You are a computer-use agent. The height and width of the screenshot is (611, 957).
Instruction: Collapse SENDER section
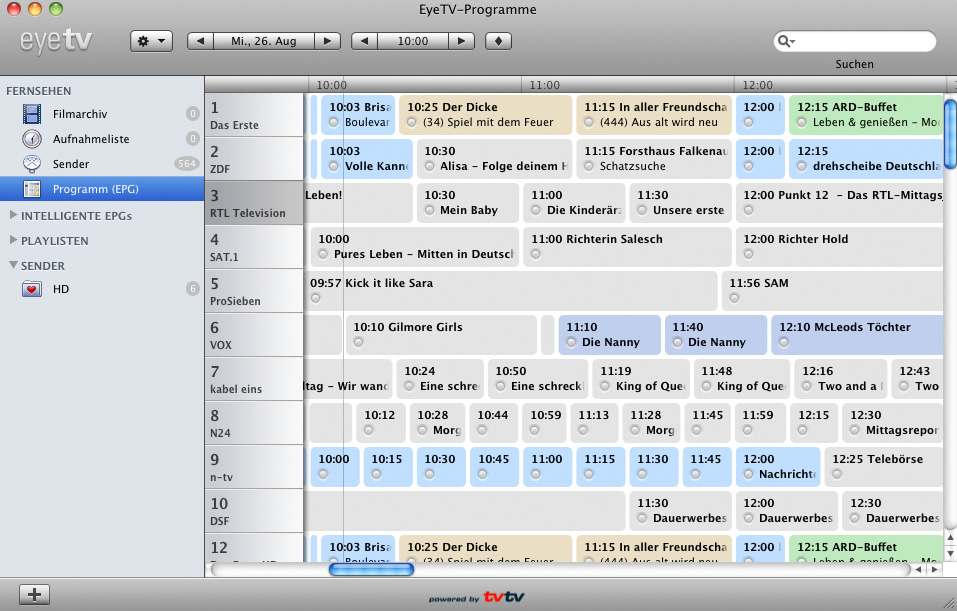(x=13, y=266)
